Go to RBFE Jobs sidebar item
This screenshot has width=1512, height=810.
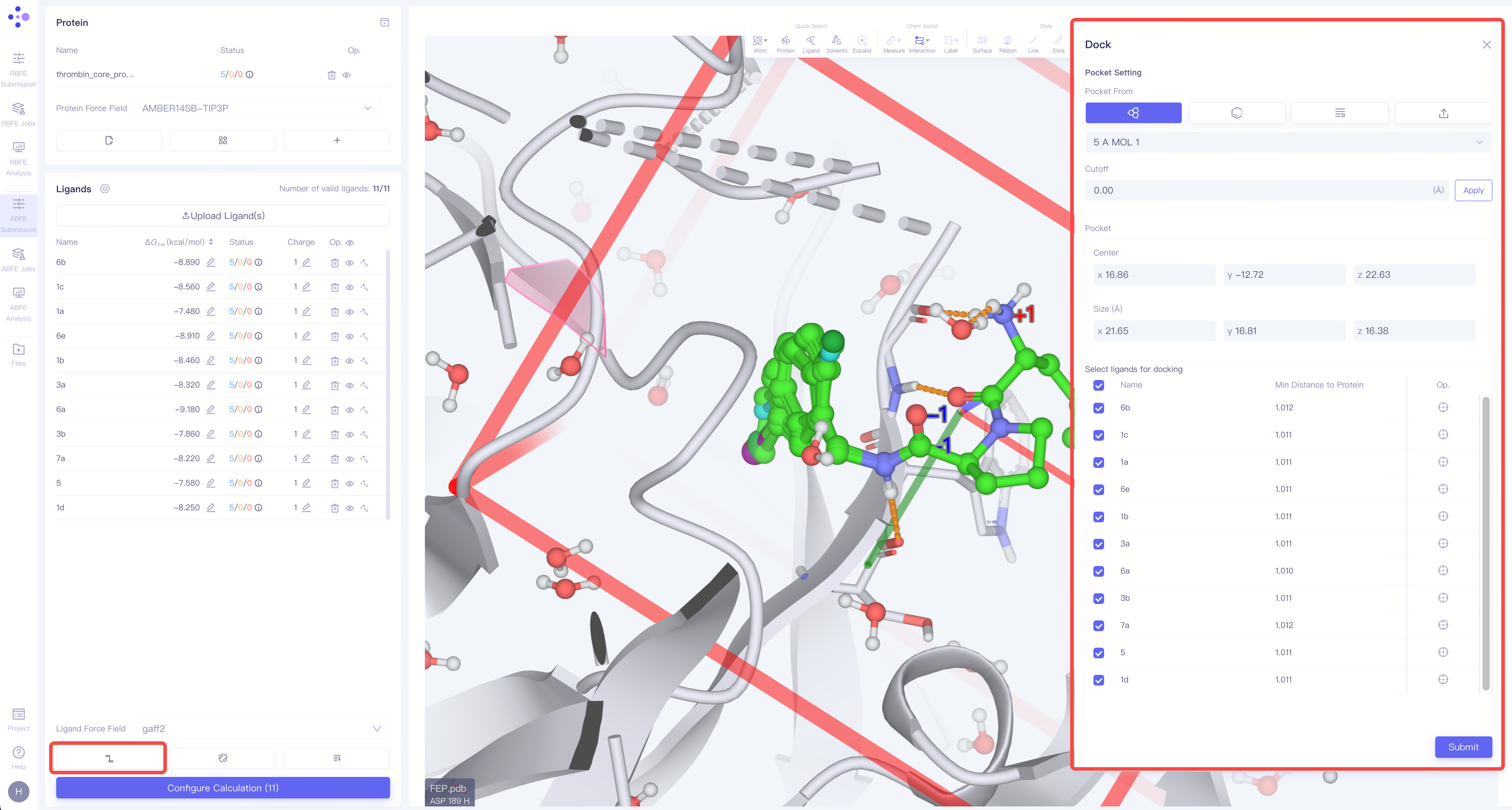coord(18,114)
